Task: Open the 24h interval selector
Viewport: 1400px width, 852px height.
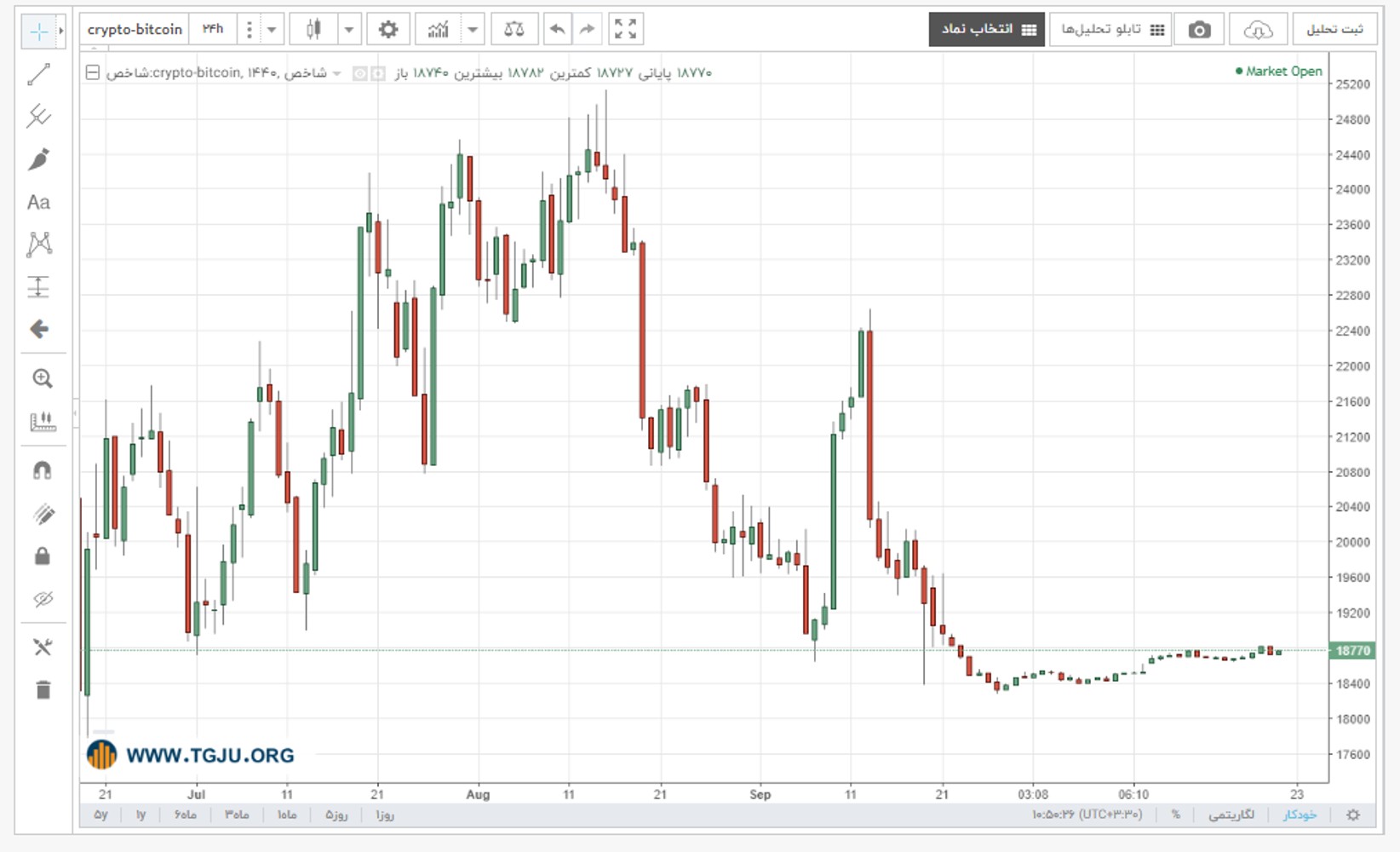Action: click(213, 29)
